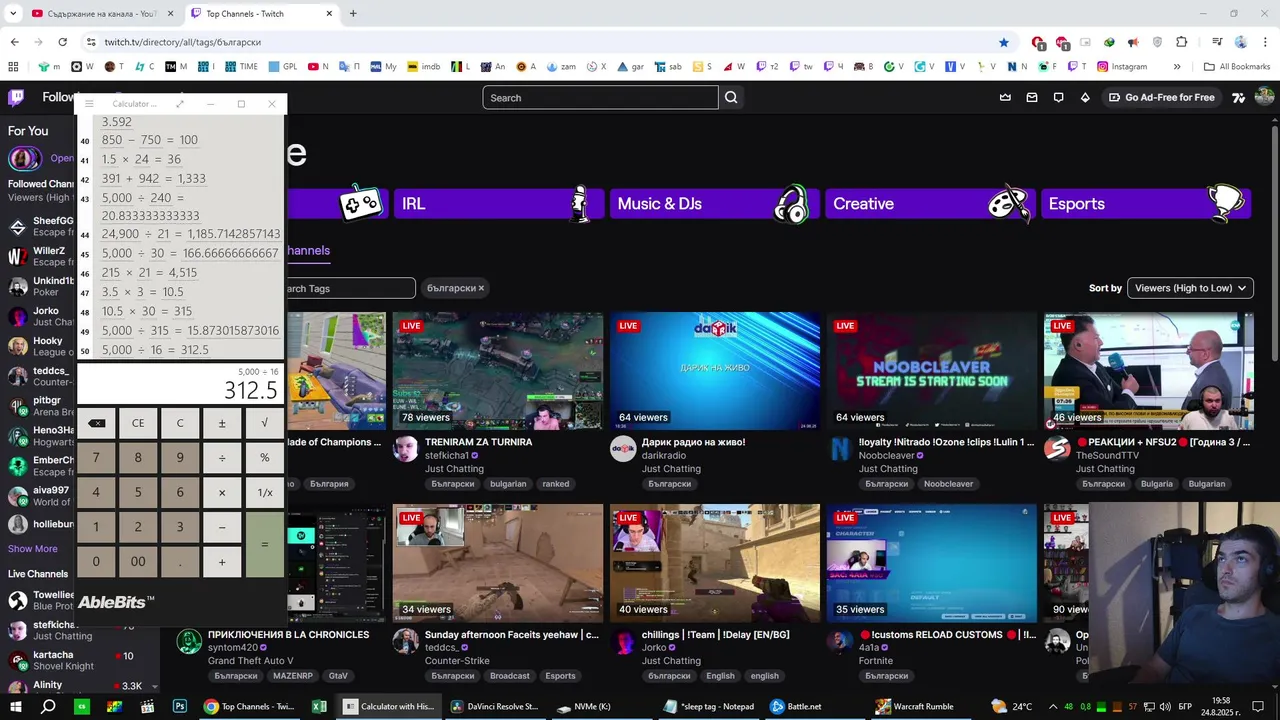The width and height of the screenshot is (1280, 720).
Task: Click the 7TV extension icon in Twitch header
Action: (x=1239, y=97)
